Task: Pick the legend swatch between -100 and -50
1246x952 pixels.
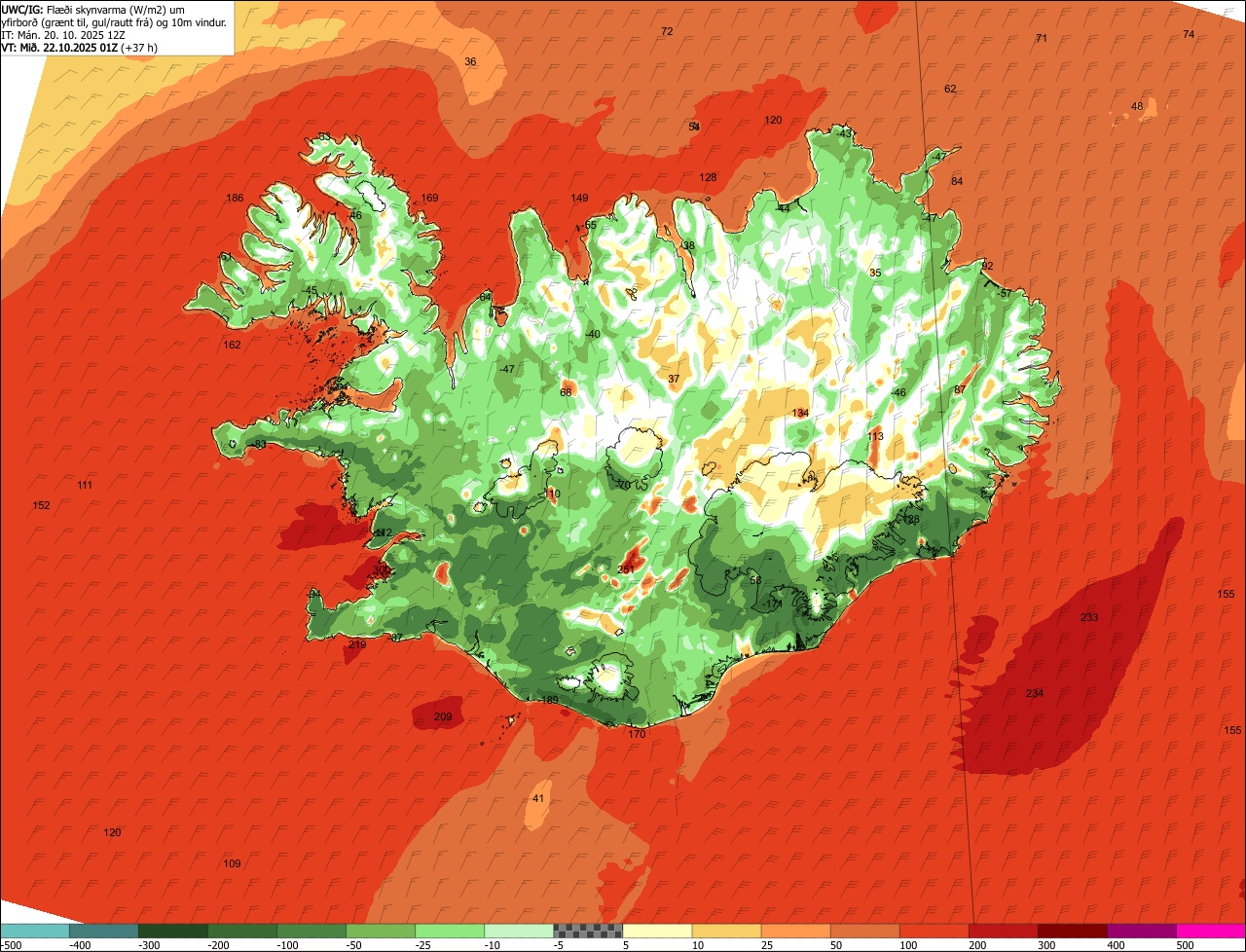Action: tap(311, 931)
